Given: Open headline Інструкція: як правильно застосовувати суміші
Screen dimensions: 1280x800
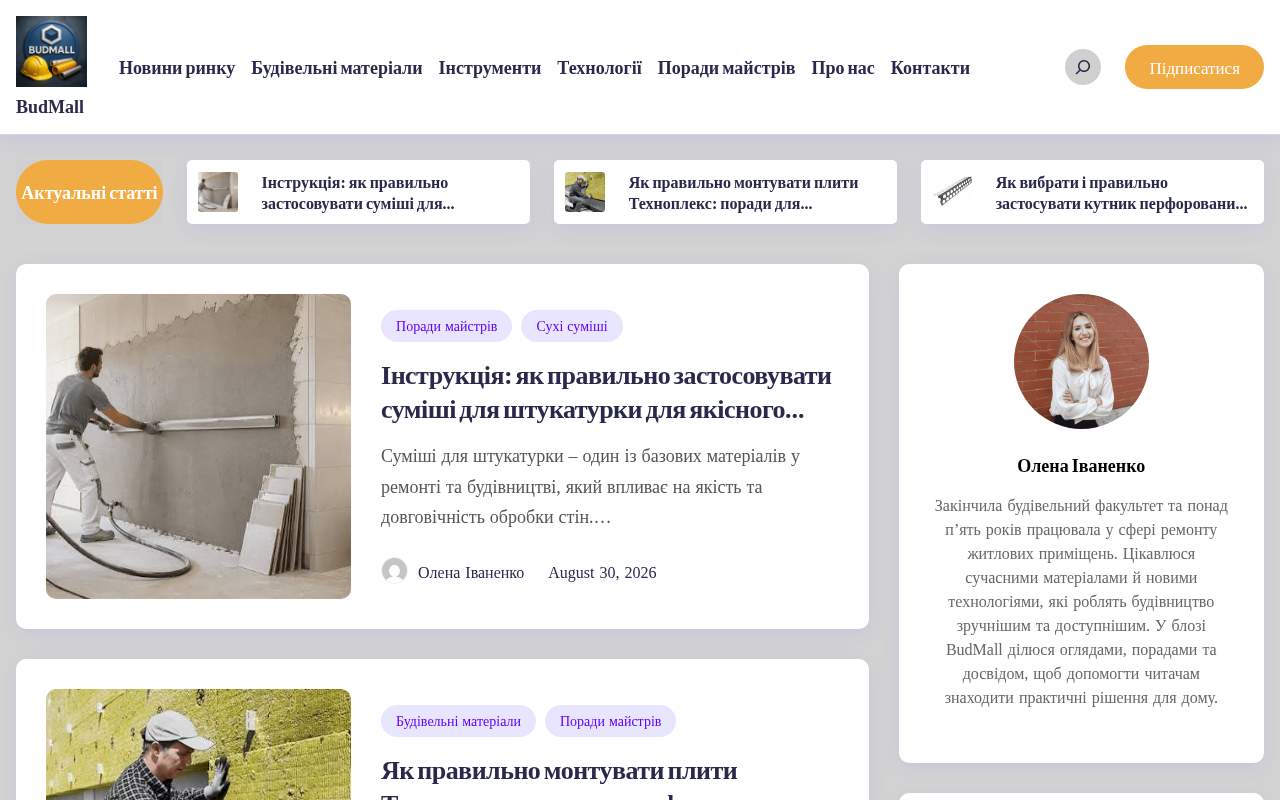Looking at the screenshot, I should (606, 392).
